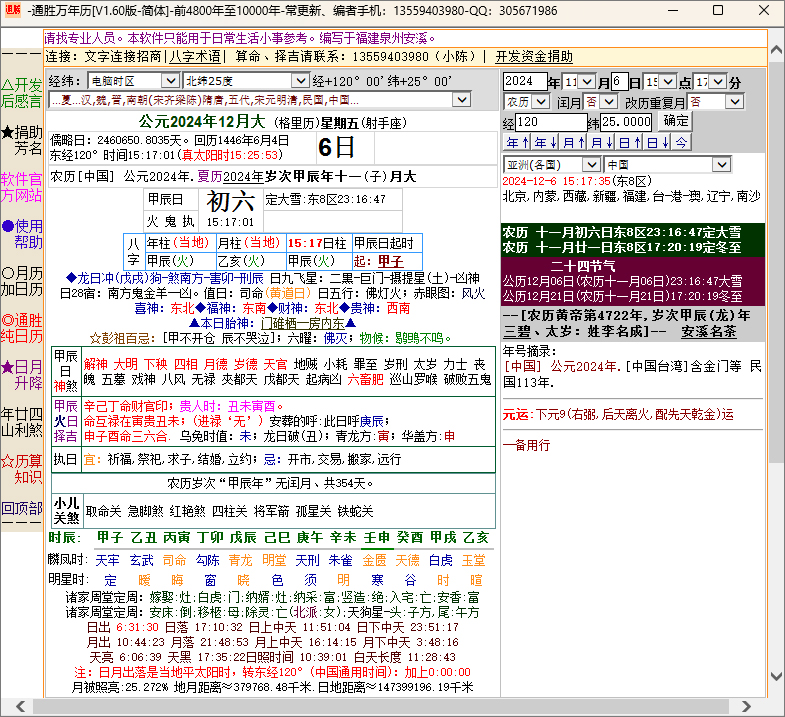
Task: Click the app icon in the title bar
Action: pos(11,10)
